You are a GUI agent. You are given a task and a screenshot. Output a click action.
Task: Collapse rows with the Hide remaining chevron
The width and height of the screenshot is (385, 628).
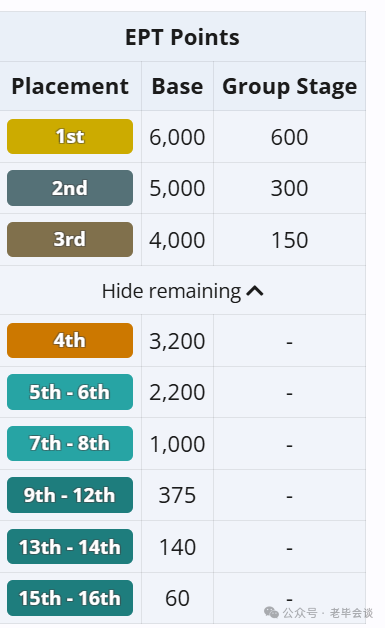pyautogui.click(x=255, y=291)
